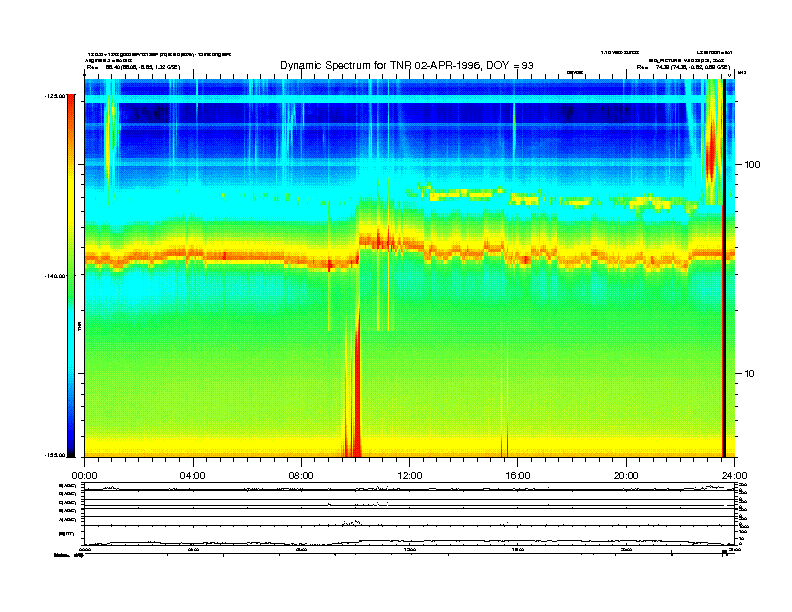792x612 pixels.
Task: Click the -125.00 color scale label
Action: coord(55,95)
